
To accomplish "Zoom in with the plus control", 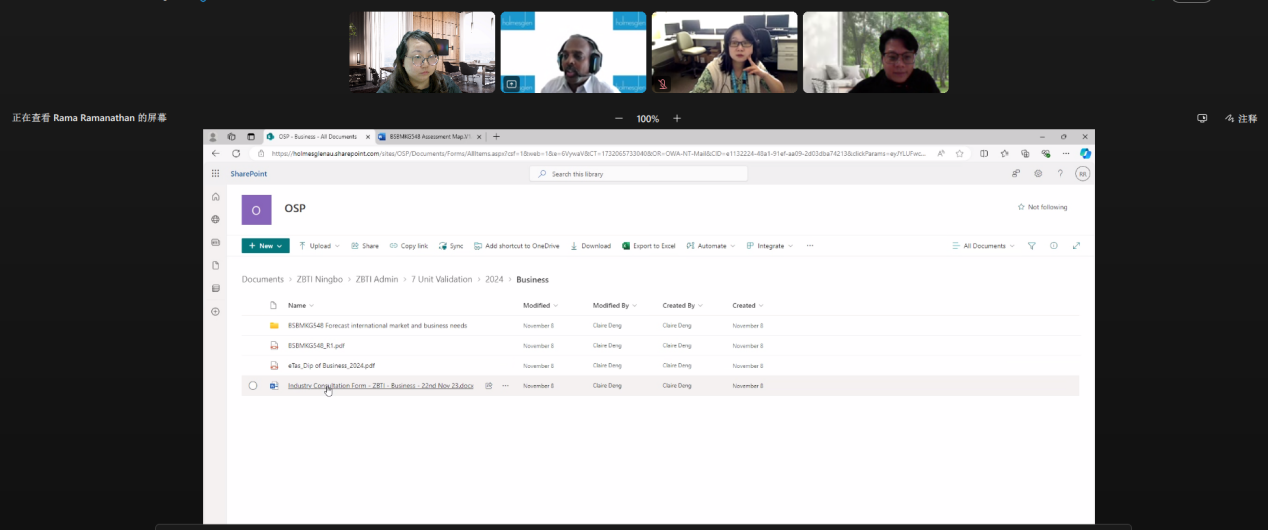I will pos(677,118).
